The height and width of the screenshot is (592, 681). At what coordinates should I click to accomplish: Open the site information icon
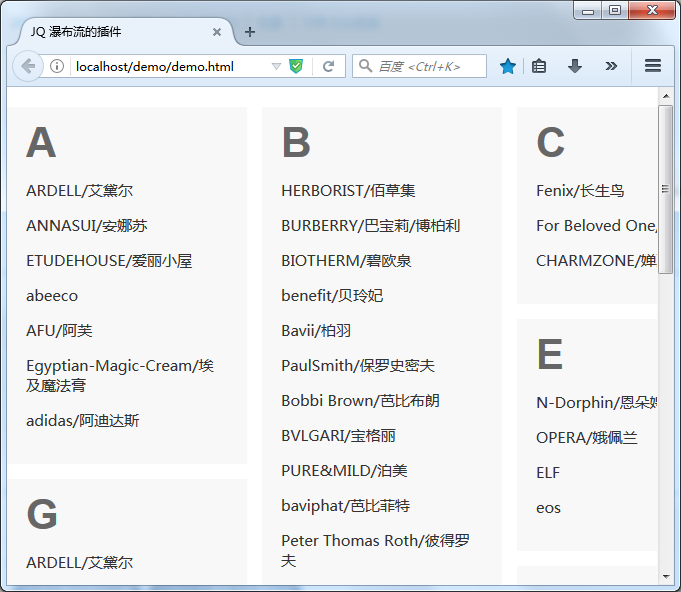[57, 66]
